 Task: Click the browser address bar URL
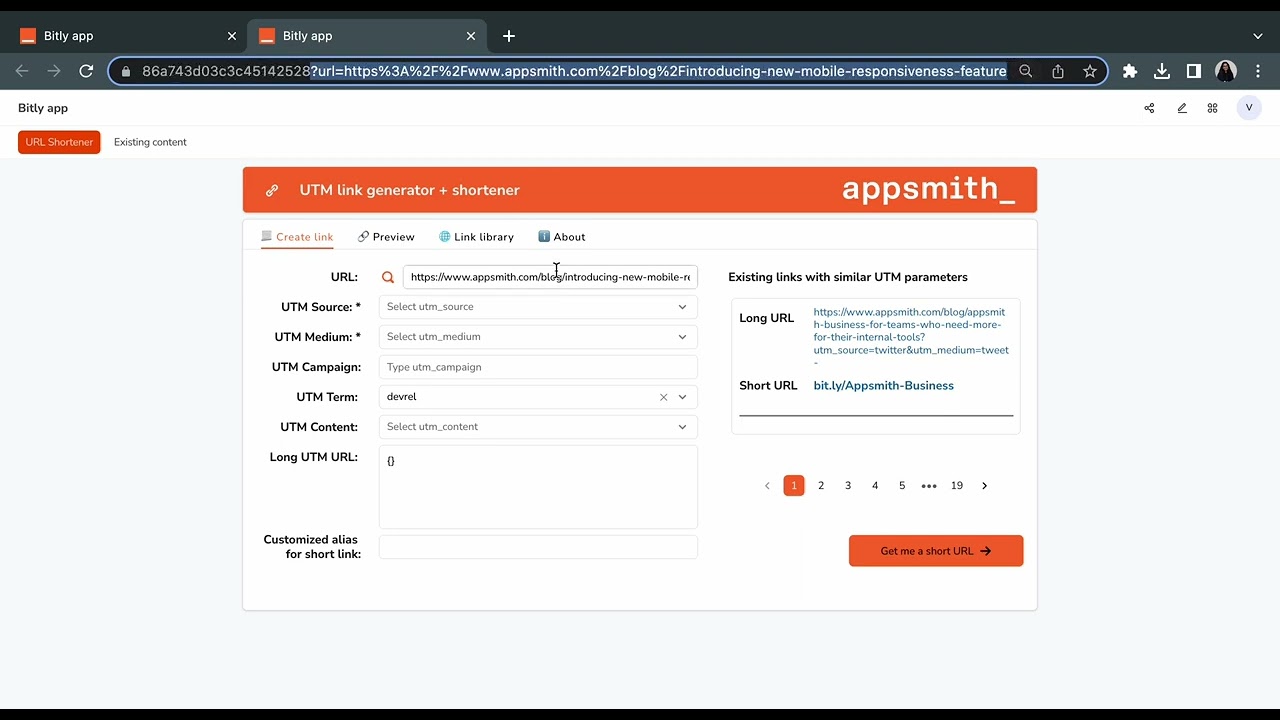[574, 71]
